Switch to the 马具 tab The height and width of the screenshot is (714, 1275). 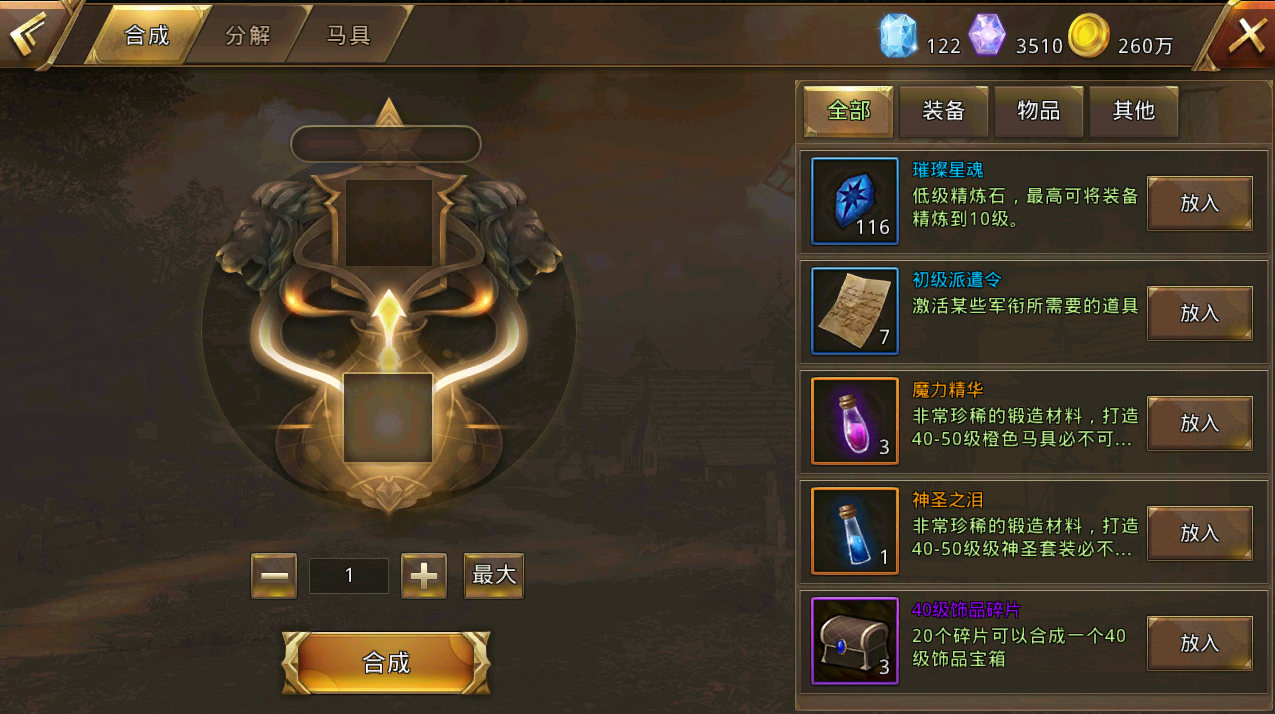pos(349,35)
